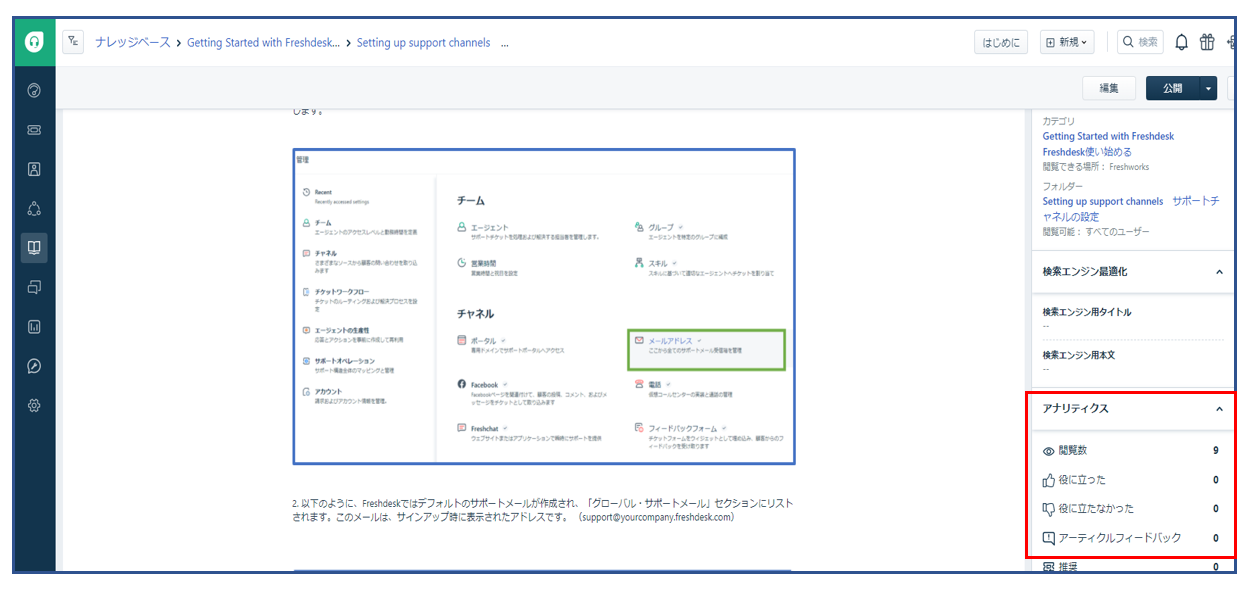The image size is (1257, 590).
Task: Open the Tickets icon in sidebar
Action: (x=34, y=130)
